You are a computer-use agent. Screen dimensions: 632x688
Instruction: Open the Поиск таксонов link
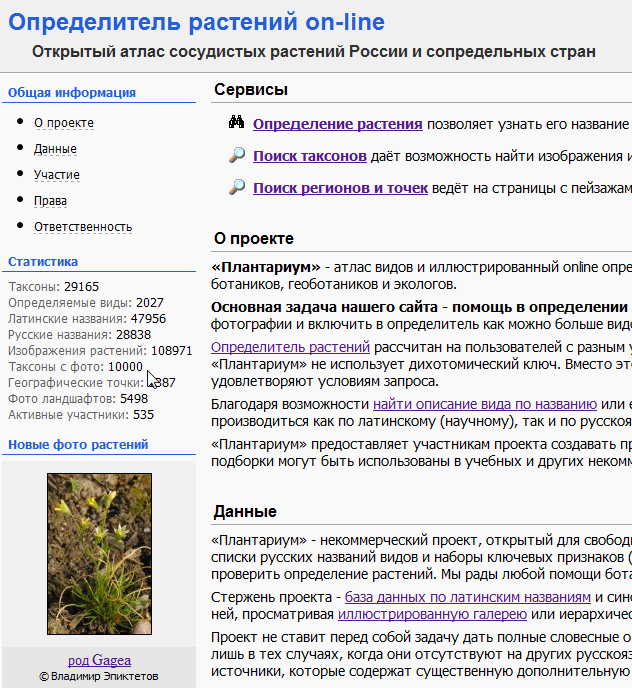pyautogui.click(x=309, y=156)
